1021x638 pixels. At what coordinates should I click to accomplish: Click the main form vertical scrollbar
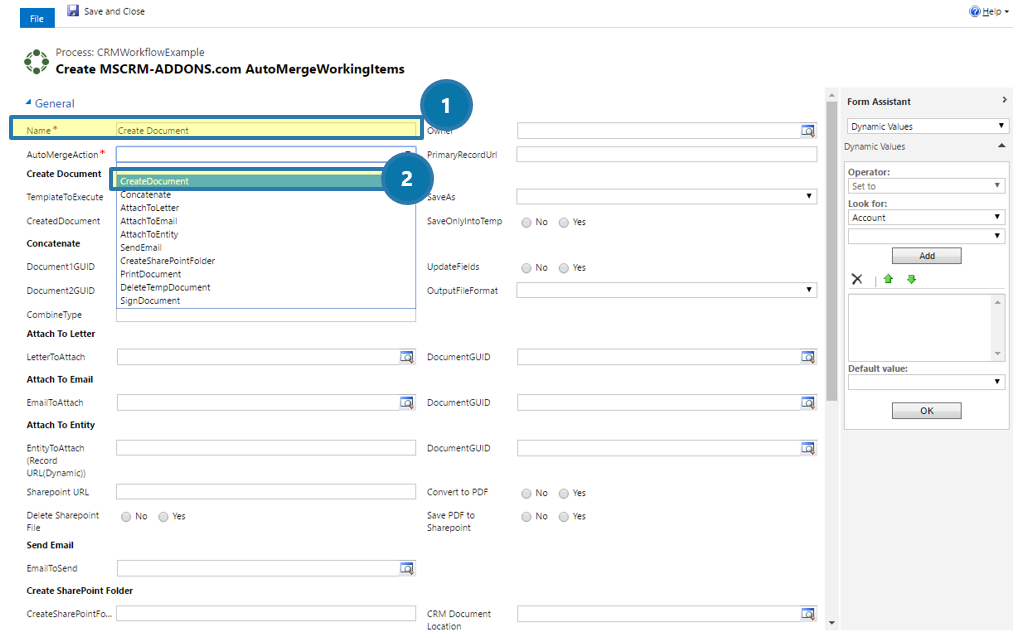point(832,251)
